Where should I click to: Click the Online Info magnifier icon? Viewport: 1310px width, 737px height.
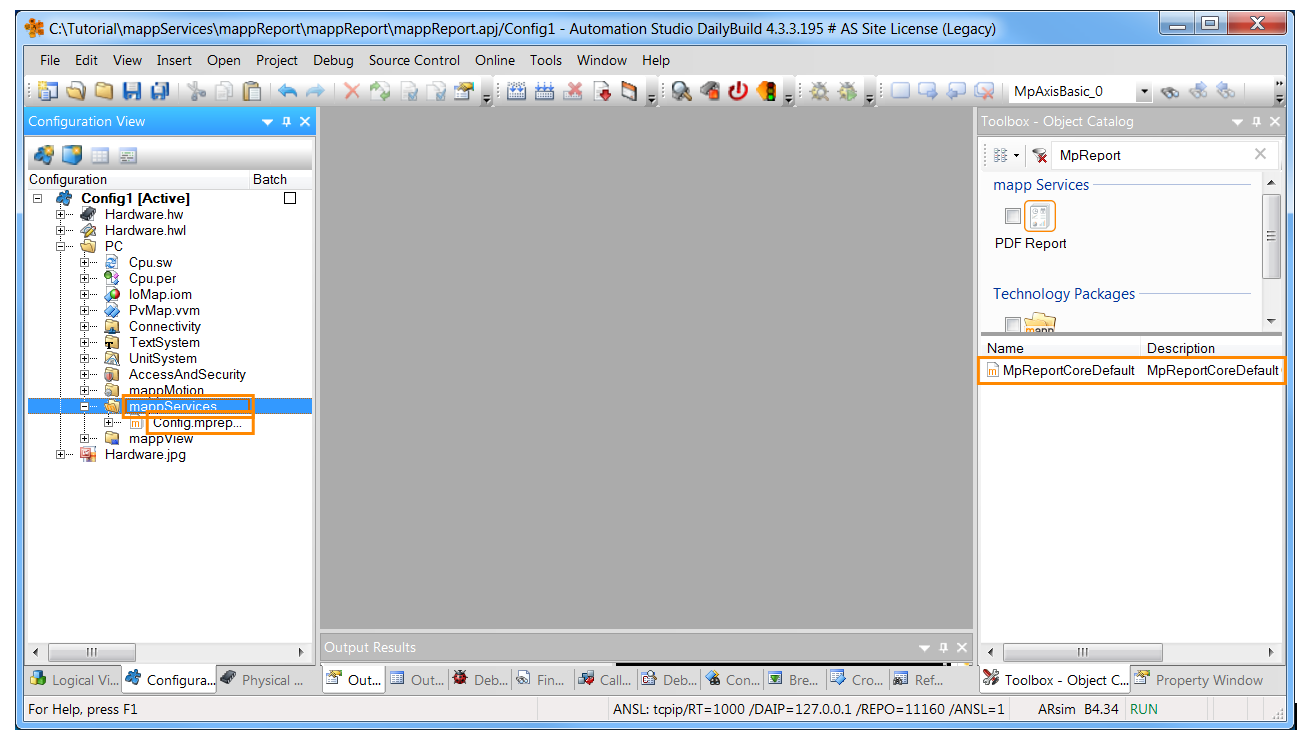pos(682,91)
